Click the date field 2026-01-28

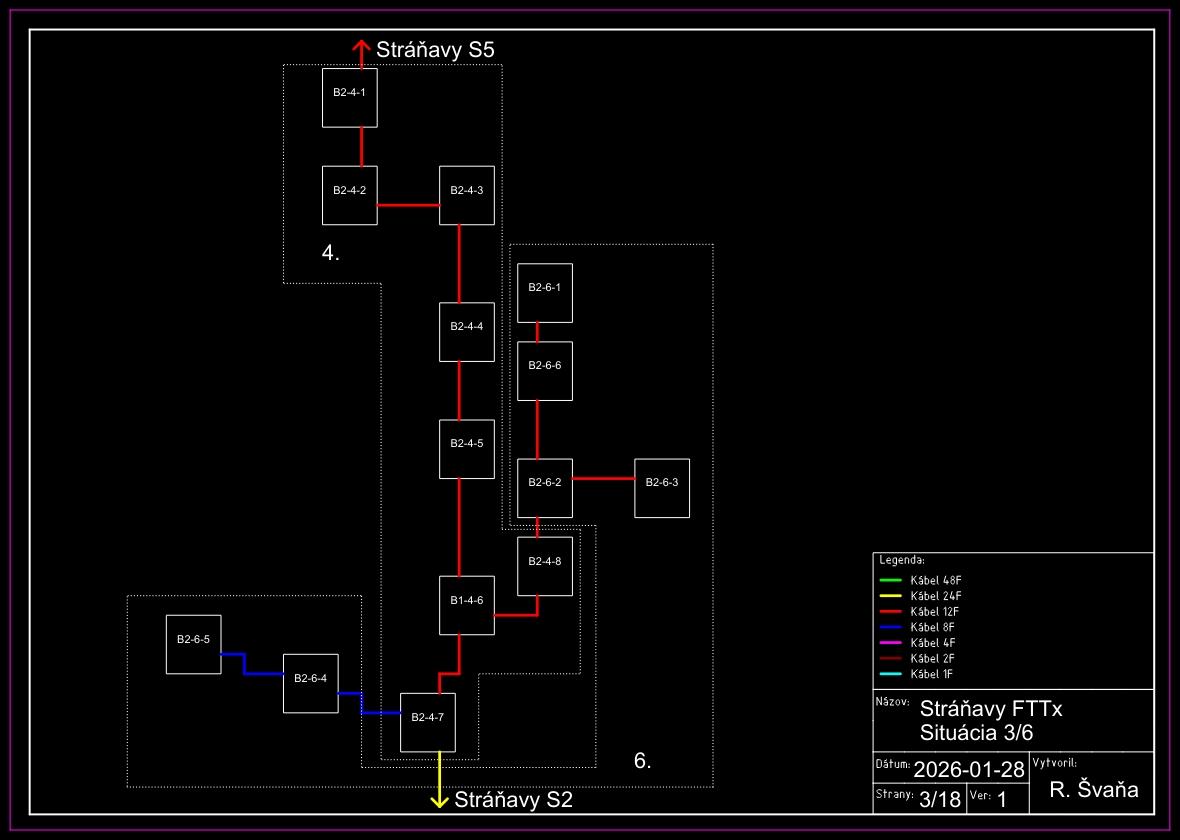click(969, 769)
